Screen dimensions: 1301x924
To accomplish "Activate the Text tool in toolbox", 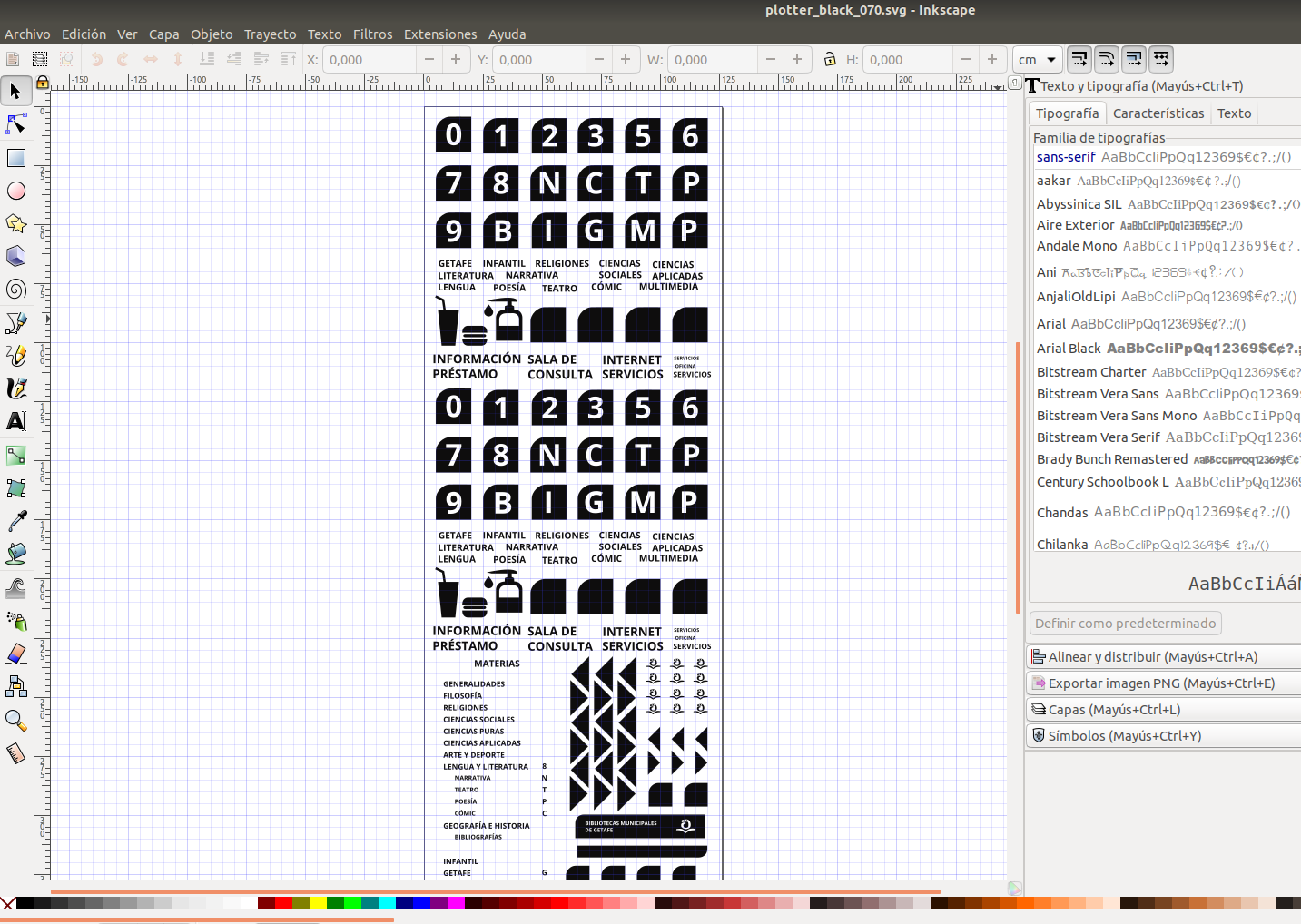I will [15, 421].
